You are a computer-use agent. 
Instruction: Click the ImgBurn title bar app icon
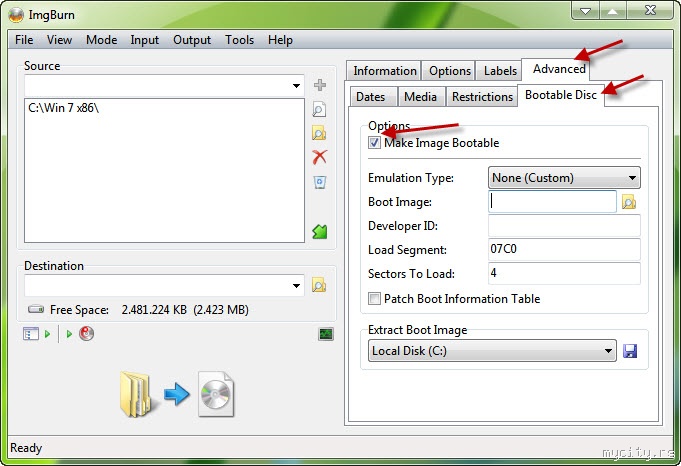[x=16, y=15]
